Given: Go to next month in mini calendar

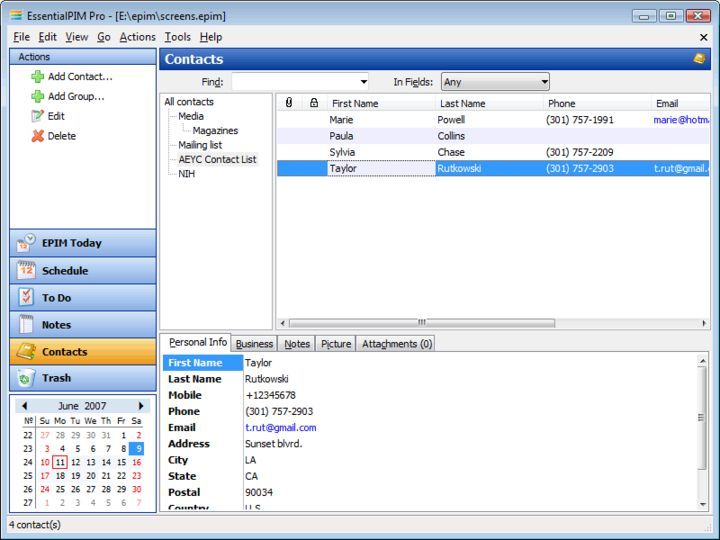Looking at the screenshot, I should point(141,405).
